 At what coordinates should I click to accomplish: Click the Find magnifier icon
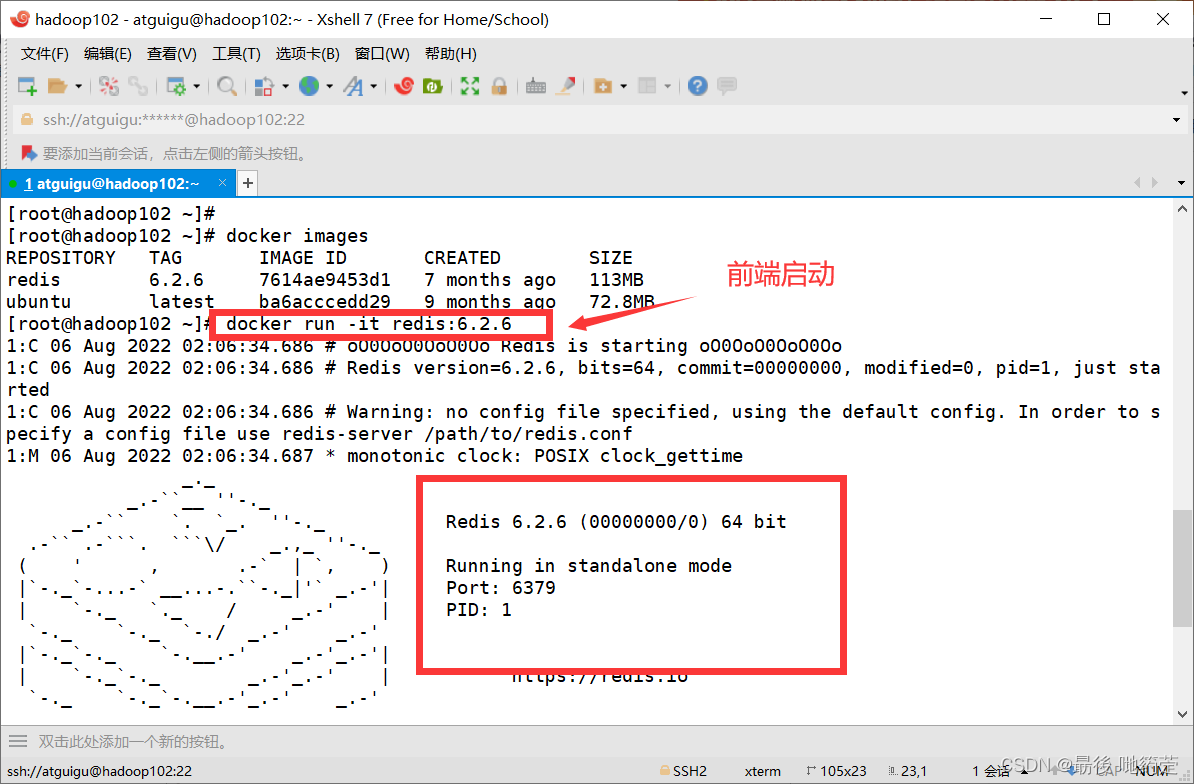click(226, 86)
